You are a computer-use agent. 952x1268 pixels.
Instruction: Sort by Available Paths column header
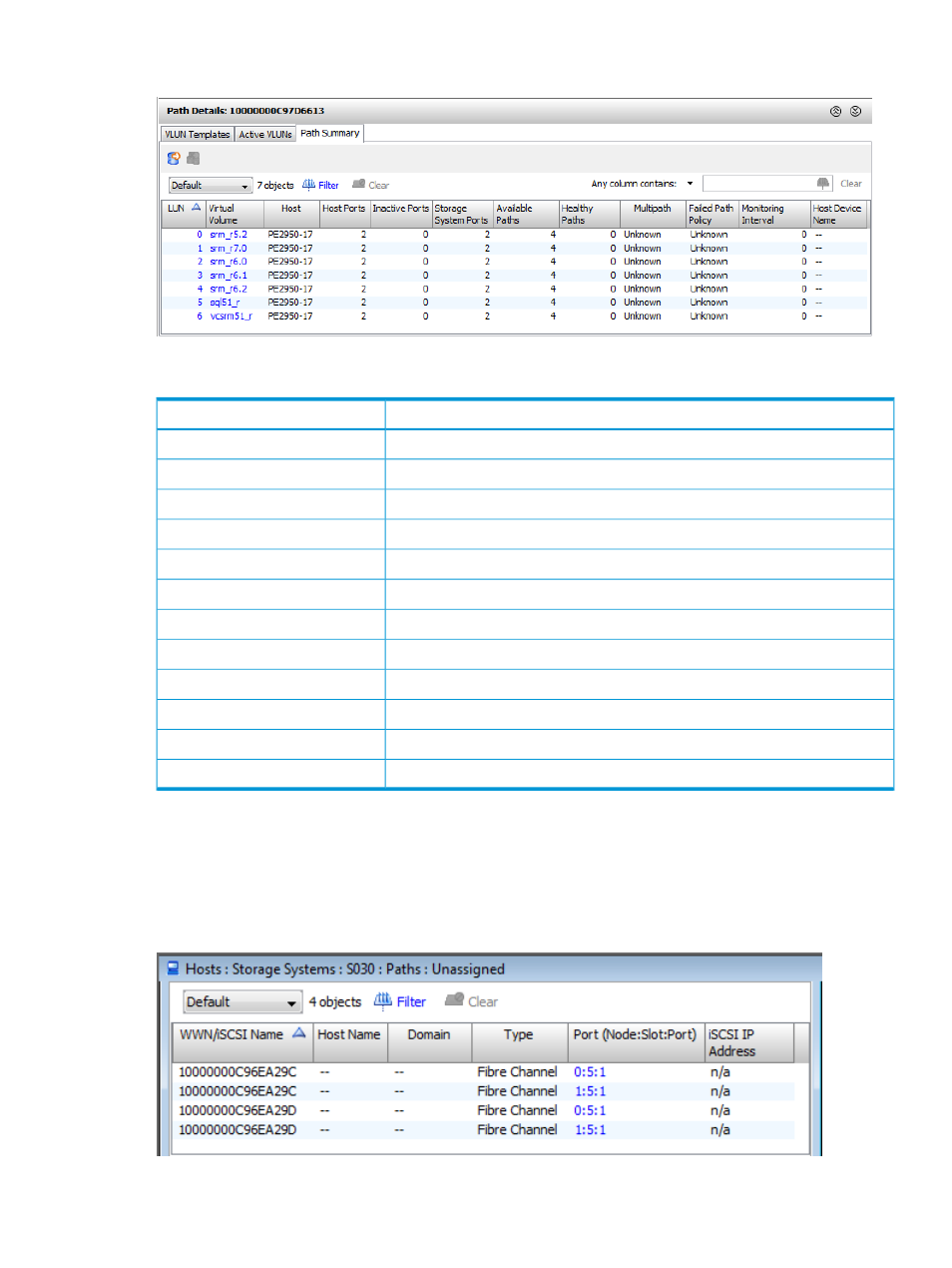pos(526,214)
